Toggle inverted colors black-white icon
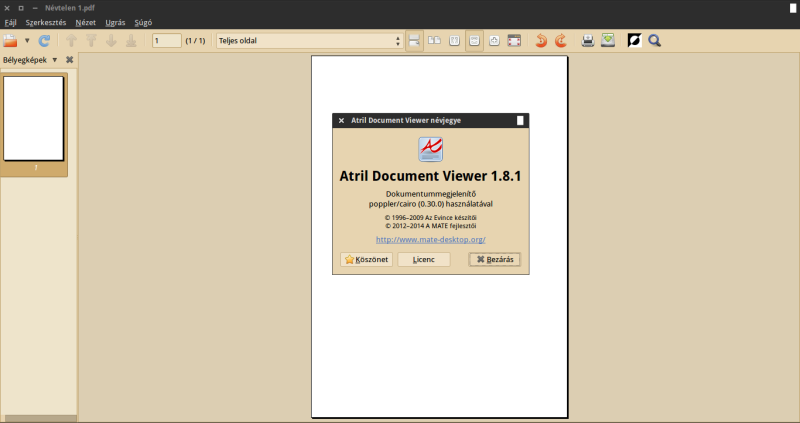 pyautogui.click(x=634, y=40)
